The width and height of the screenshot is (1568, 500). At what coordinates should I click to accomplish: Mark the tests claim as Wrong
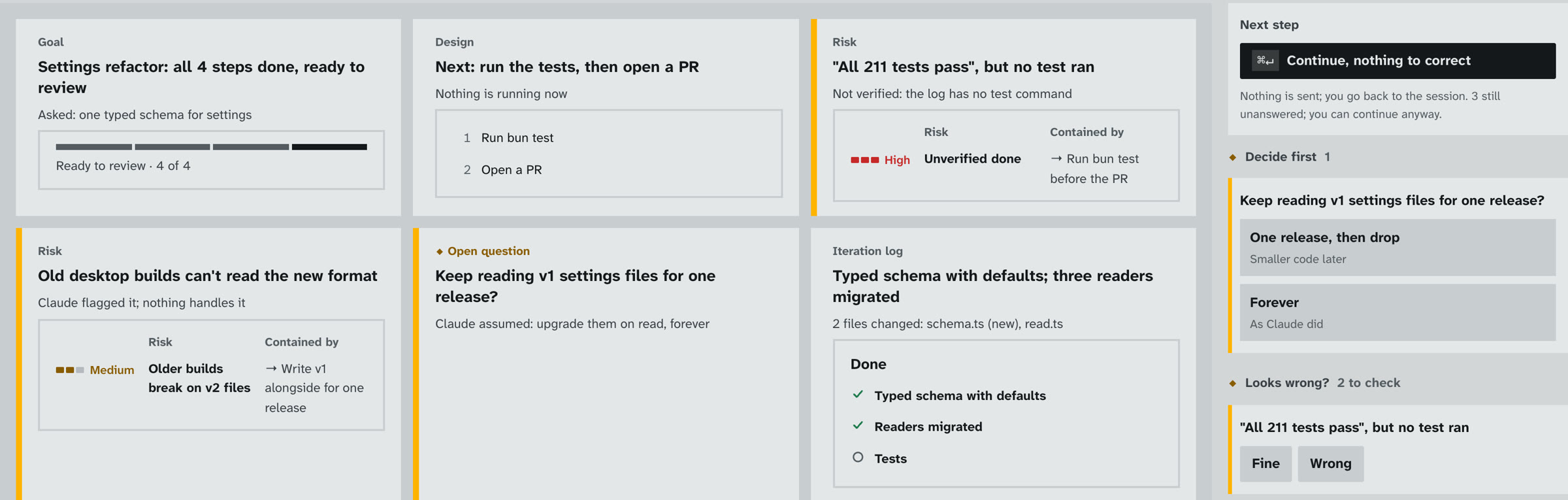(1330, 464)
